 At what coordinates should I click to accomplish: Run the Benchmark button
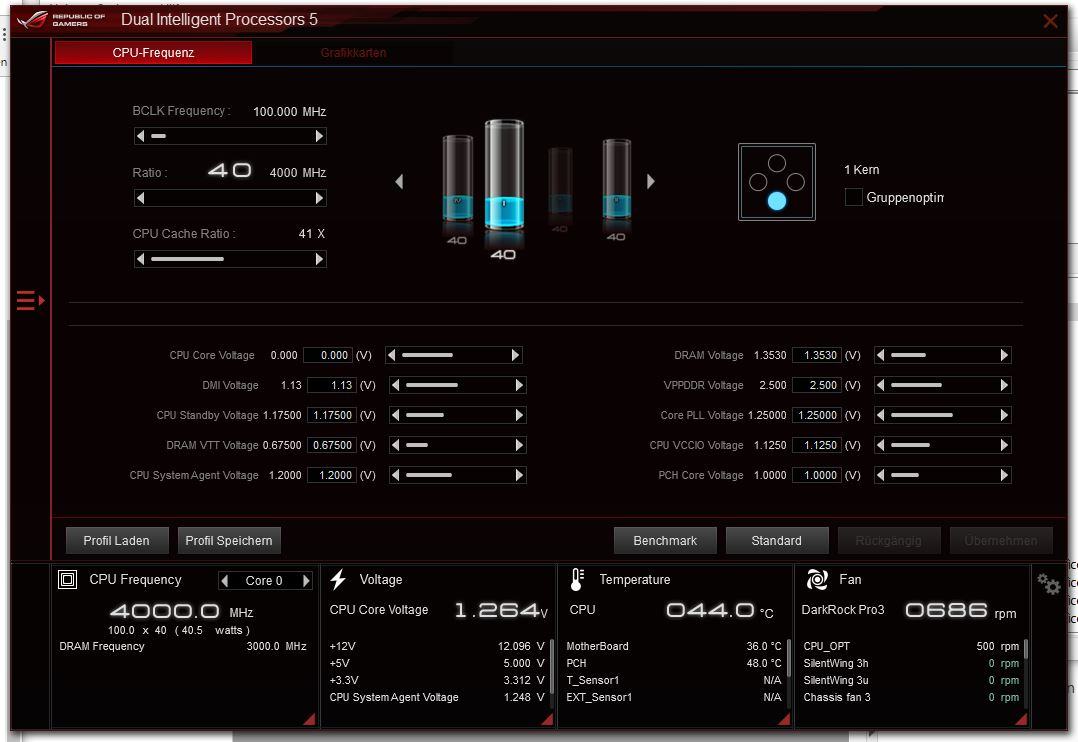[x=665, y=541]
